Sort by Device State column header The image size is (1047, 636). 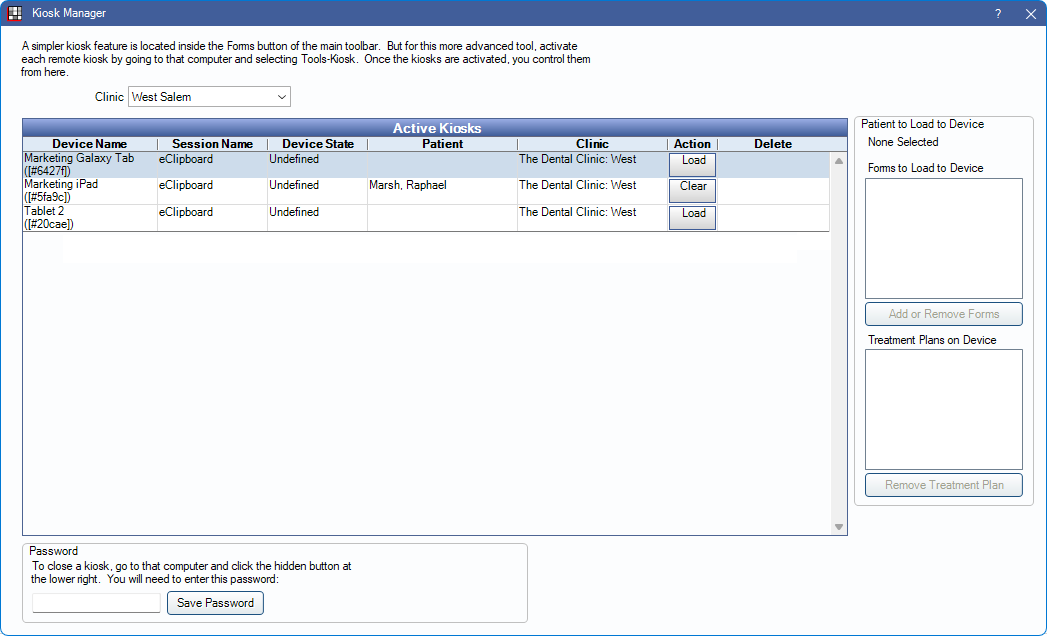pos(317,144)
